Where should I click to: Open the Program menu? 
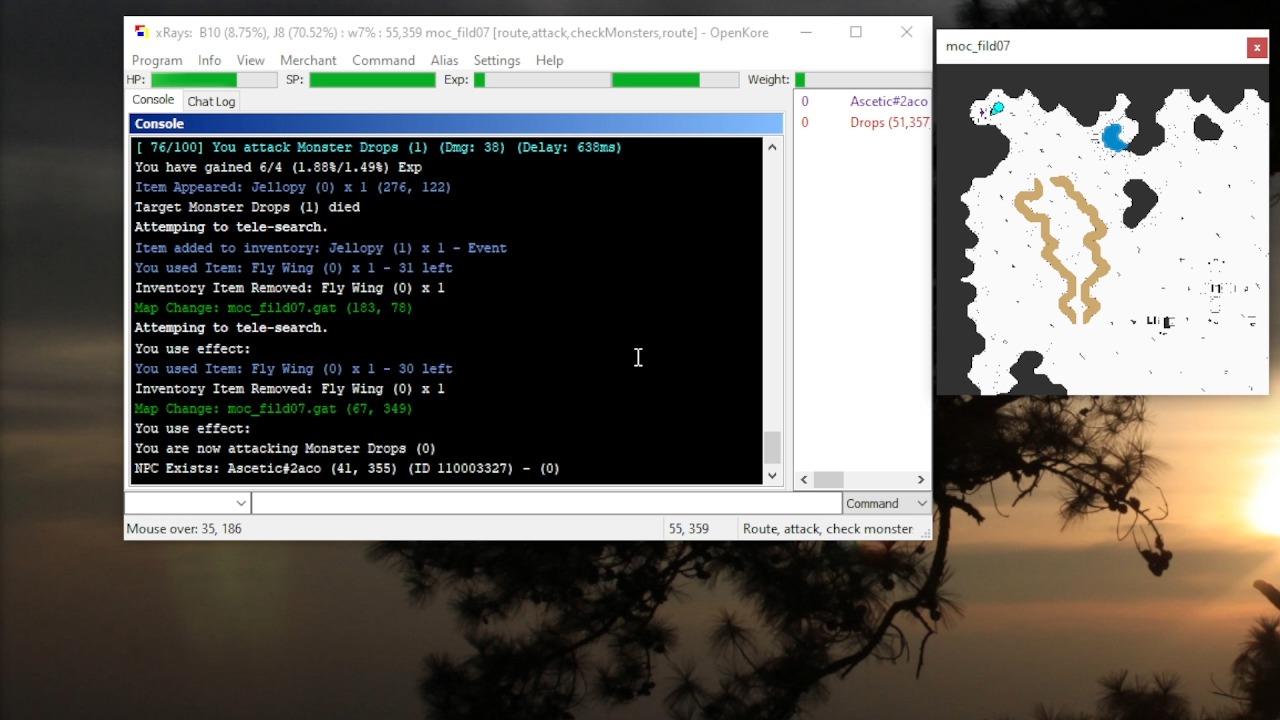(x=157, y=60)
